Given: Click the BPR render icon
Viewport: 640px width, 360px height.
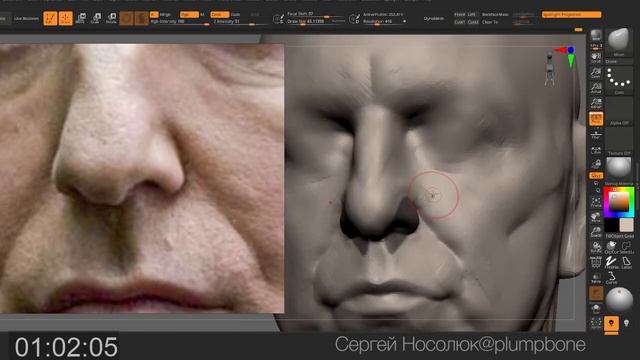Looking at the screenshot, I should [596, 36].
